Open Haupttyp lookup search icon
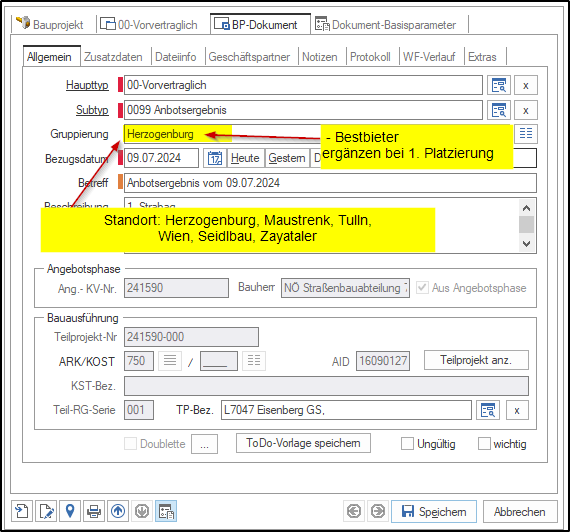This screenshot has height=532, width=570. (499, 85)
